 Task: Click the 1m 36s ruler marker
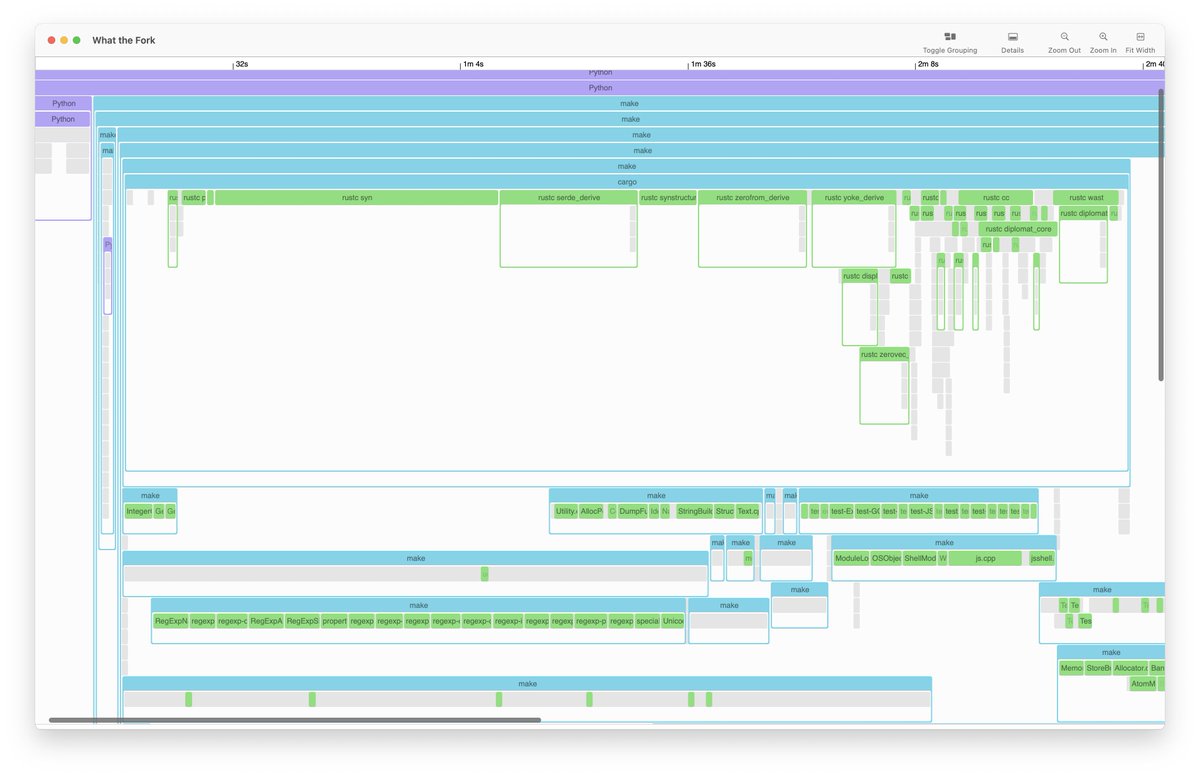pyautogui.click(x=702, y=64)
